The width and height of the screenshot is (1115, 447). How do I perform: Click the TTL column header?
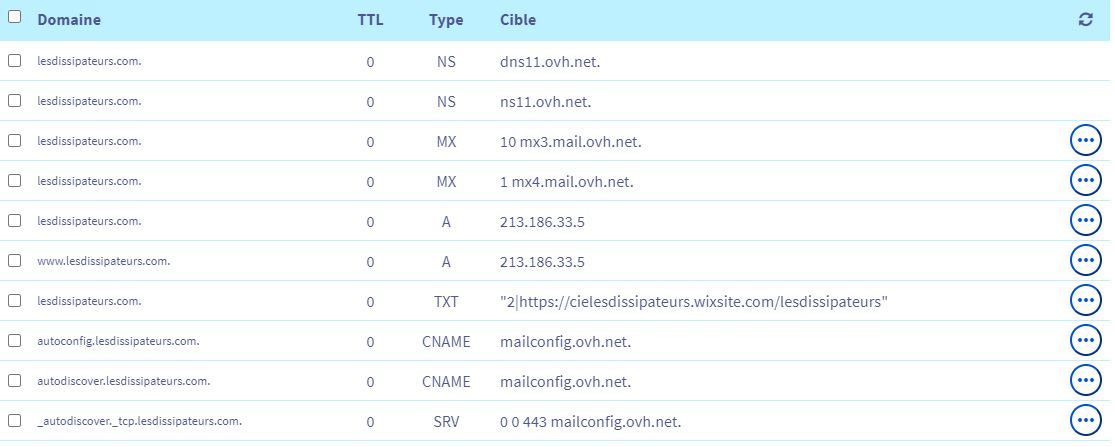(370, 20)
